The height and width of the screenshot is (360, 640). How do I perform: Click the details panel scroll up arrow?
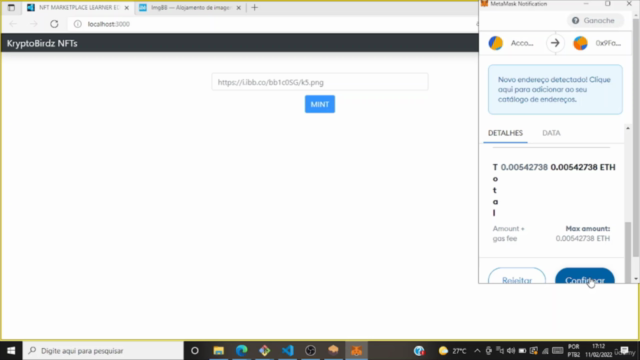coord(628,129)
